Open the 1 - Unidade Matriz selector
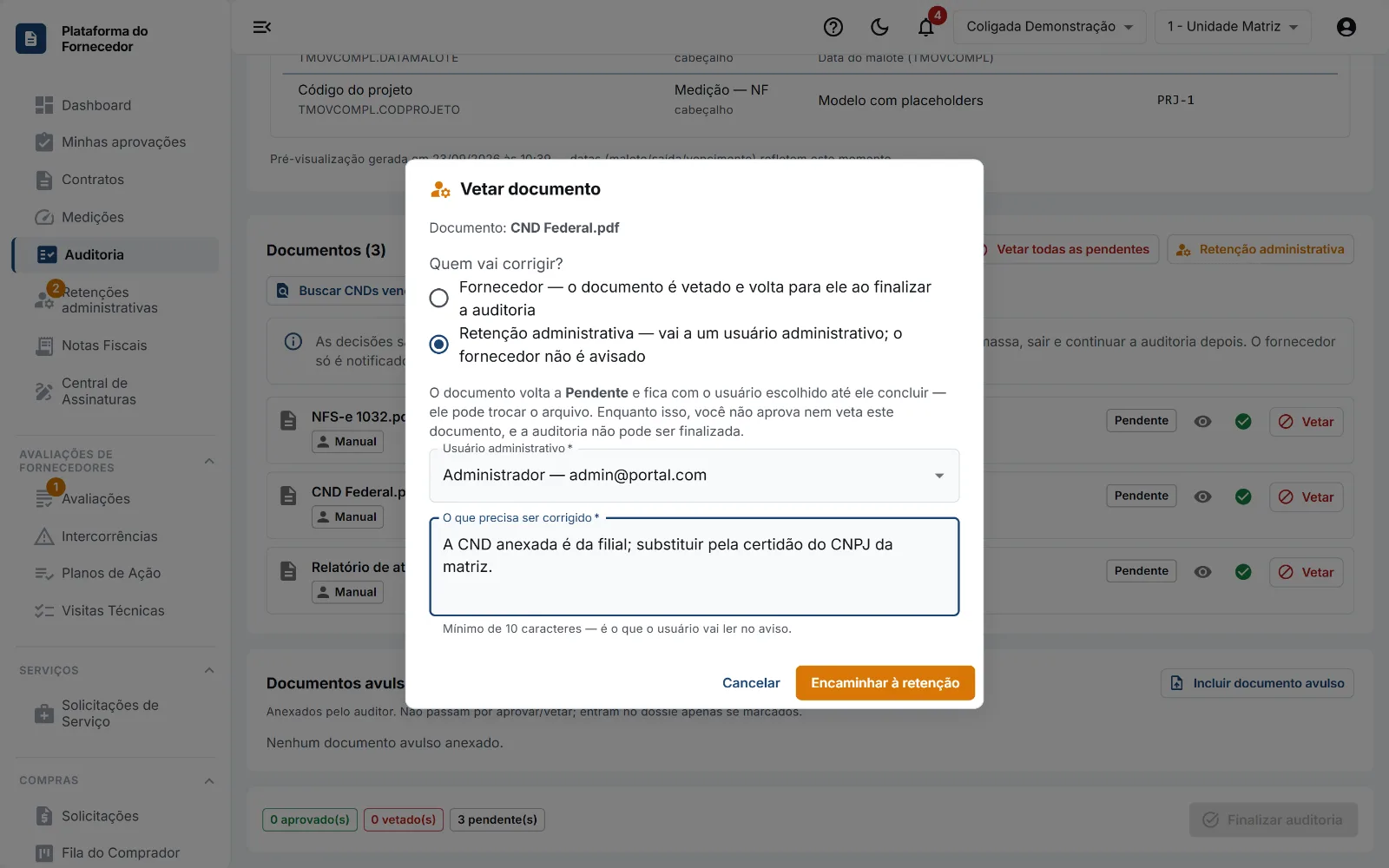 tap(1233, 27)
